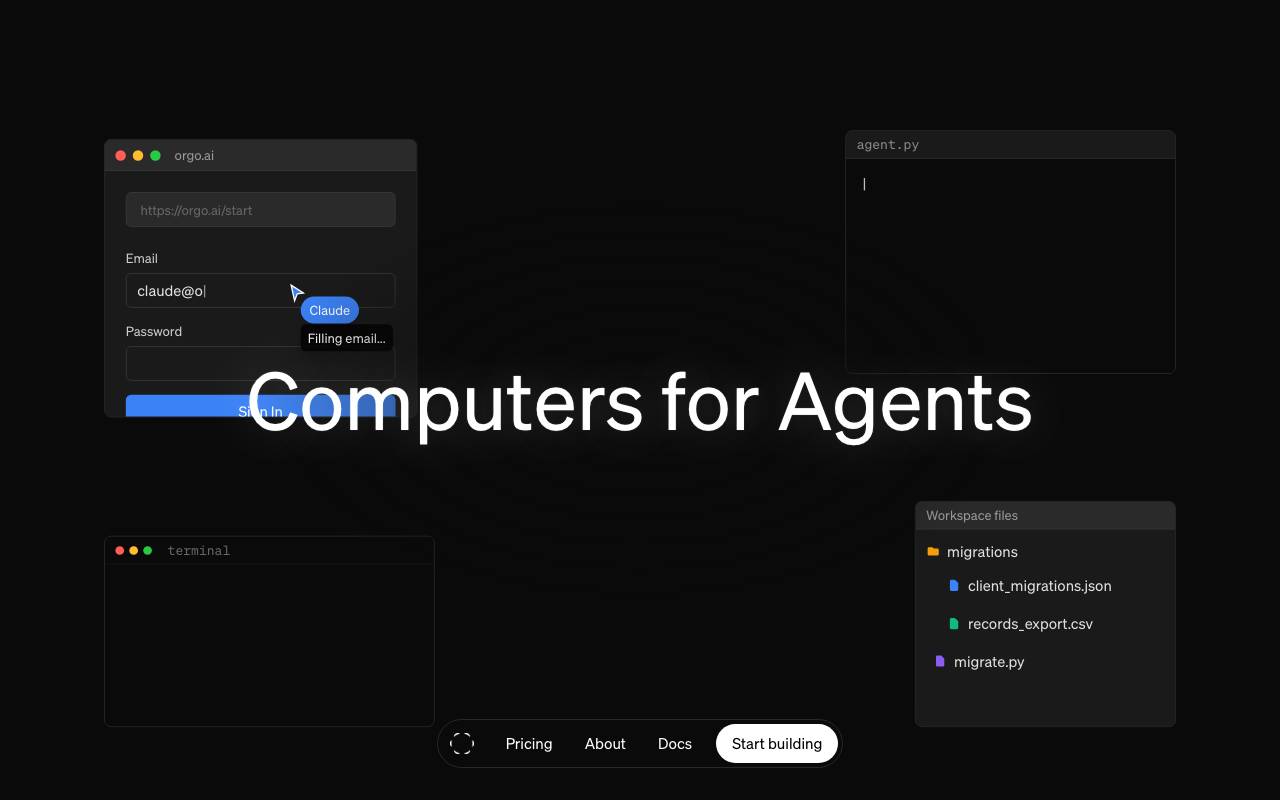Click the Workspace files panel header
Screen dimensions: 1280x800
(x=1045, y=516)
